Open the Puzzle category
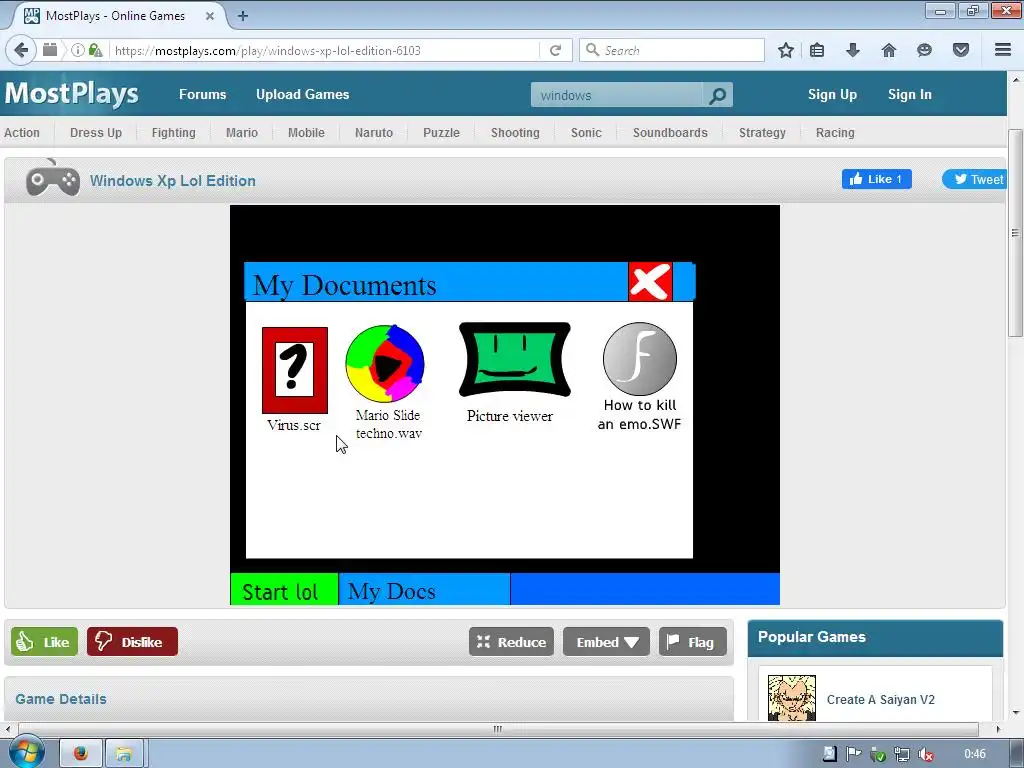The image size is (1024, 768). pyautogui.click(x=441, y=133)
